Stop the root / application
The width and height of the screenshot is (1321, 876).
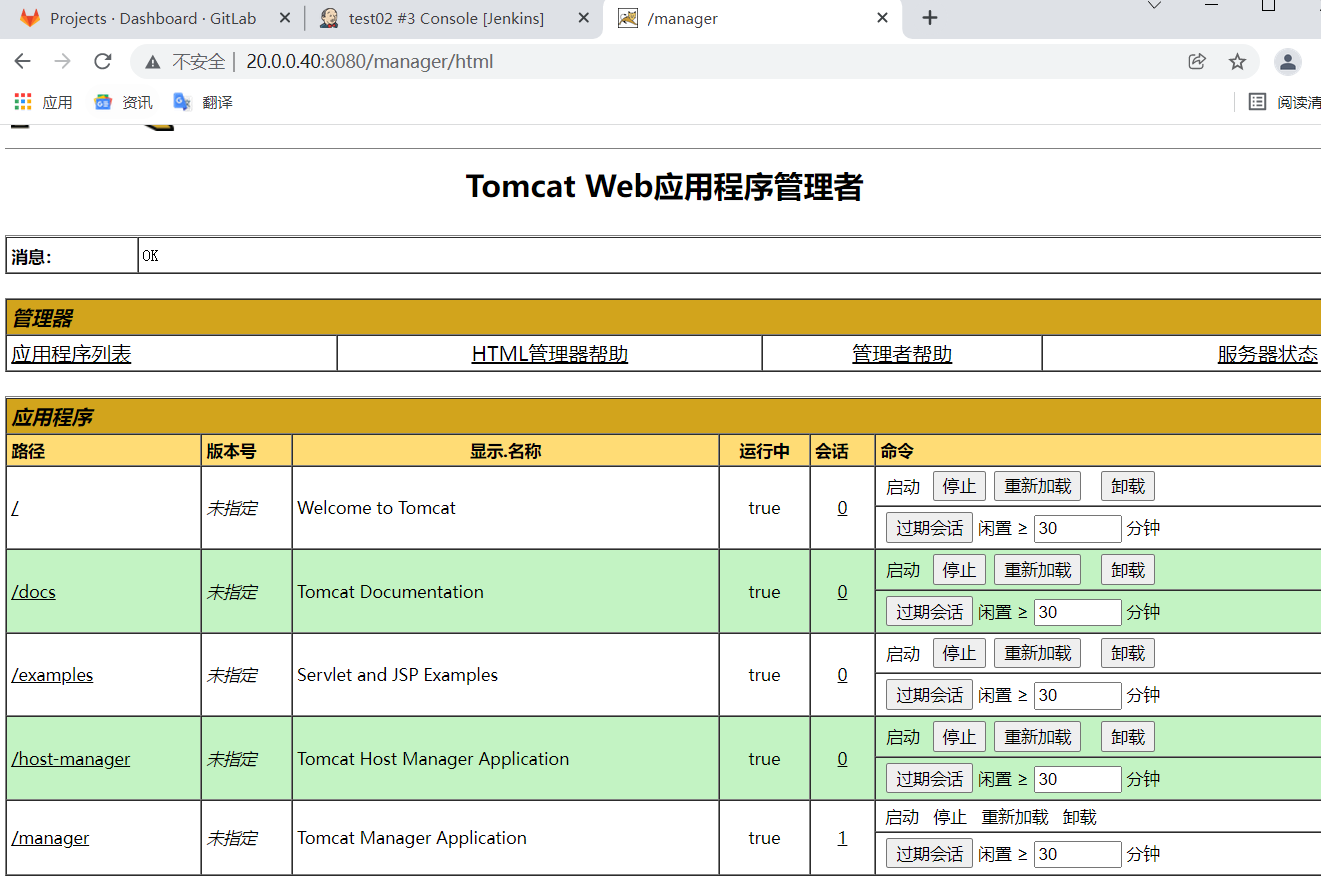tap(959, 487)
